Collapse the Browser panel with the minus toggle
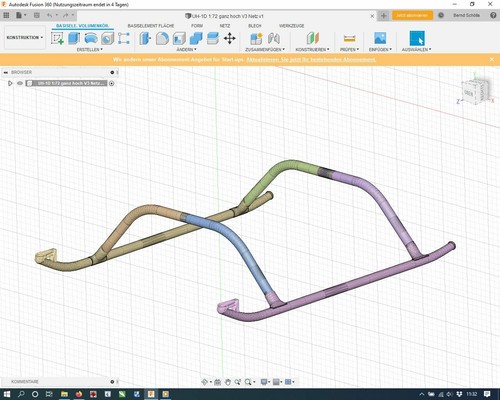This screenshot has width=500, height=400. coord(6,72)
